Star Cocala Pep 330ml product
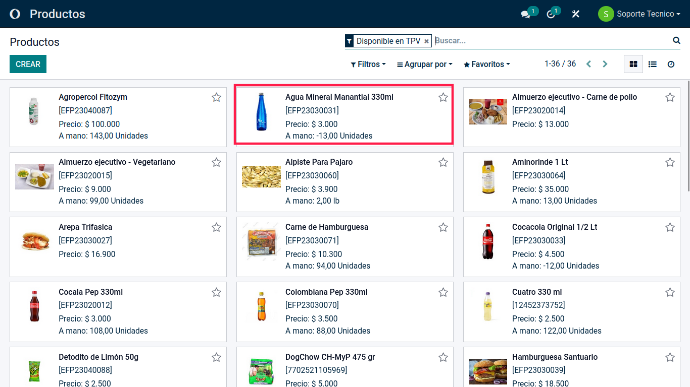The height and width of the screenshot is (387, 690). [x=216, y=292]
